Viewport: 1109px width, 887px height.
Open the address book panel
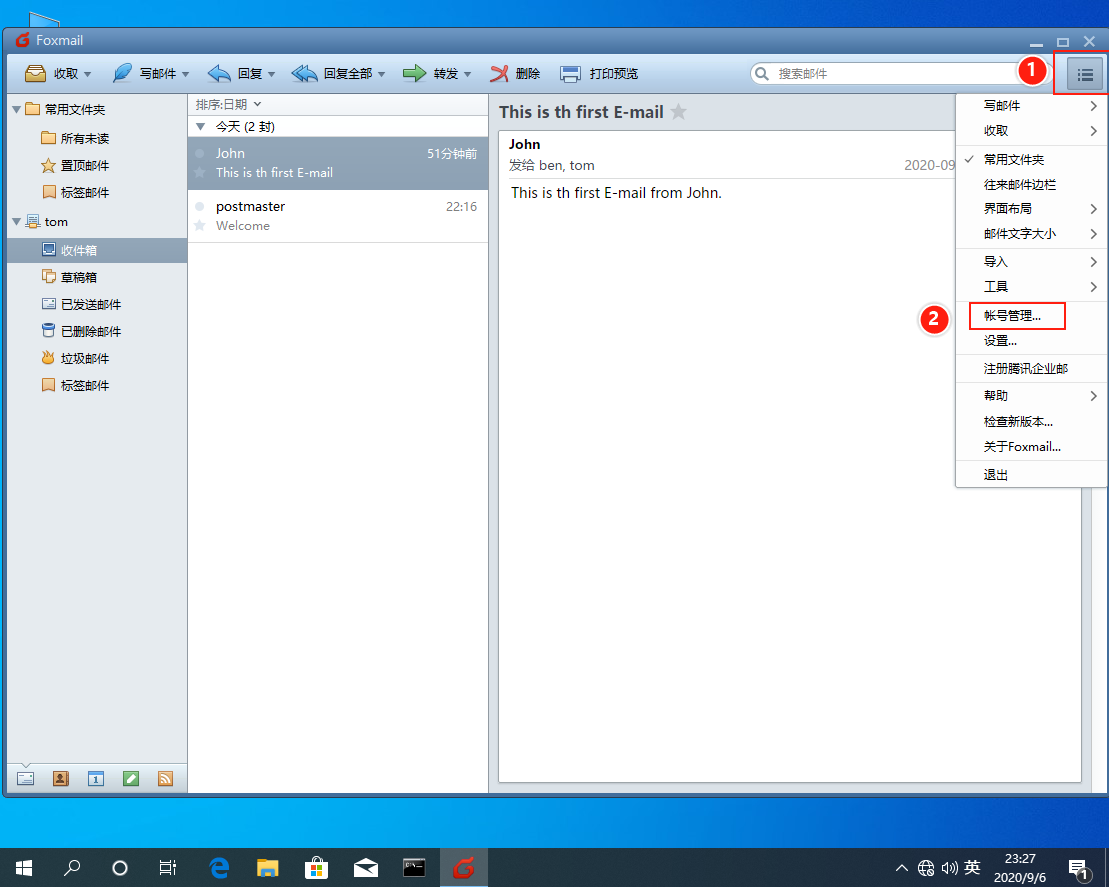[60, 778]
